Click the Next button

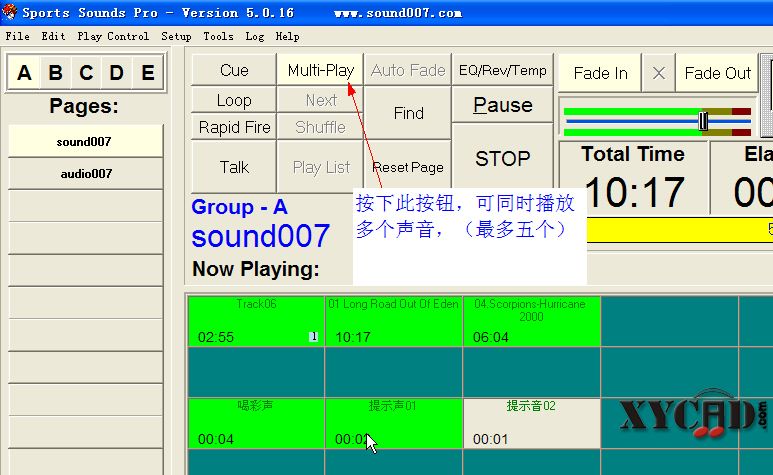pos(320,100)
